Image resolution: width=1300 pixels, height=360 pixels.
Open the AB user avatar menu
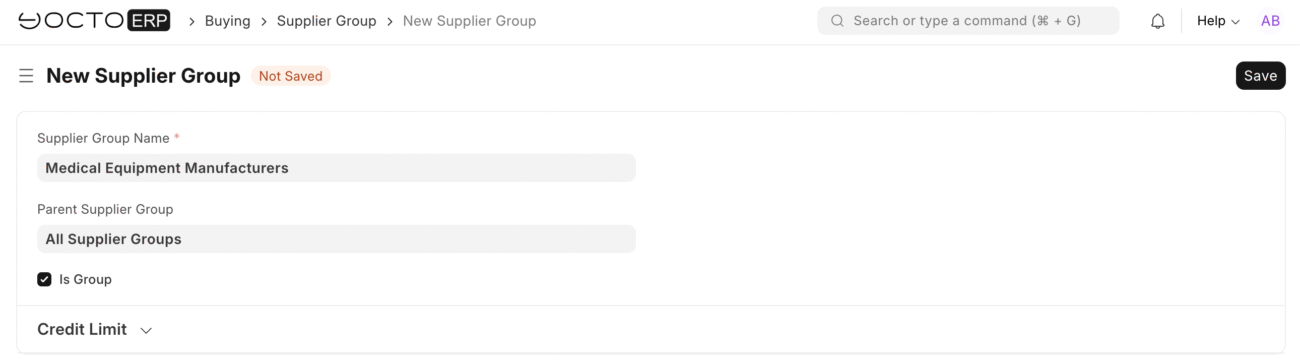point(1270,21)
